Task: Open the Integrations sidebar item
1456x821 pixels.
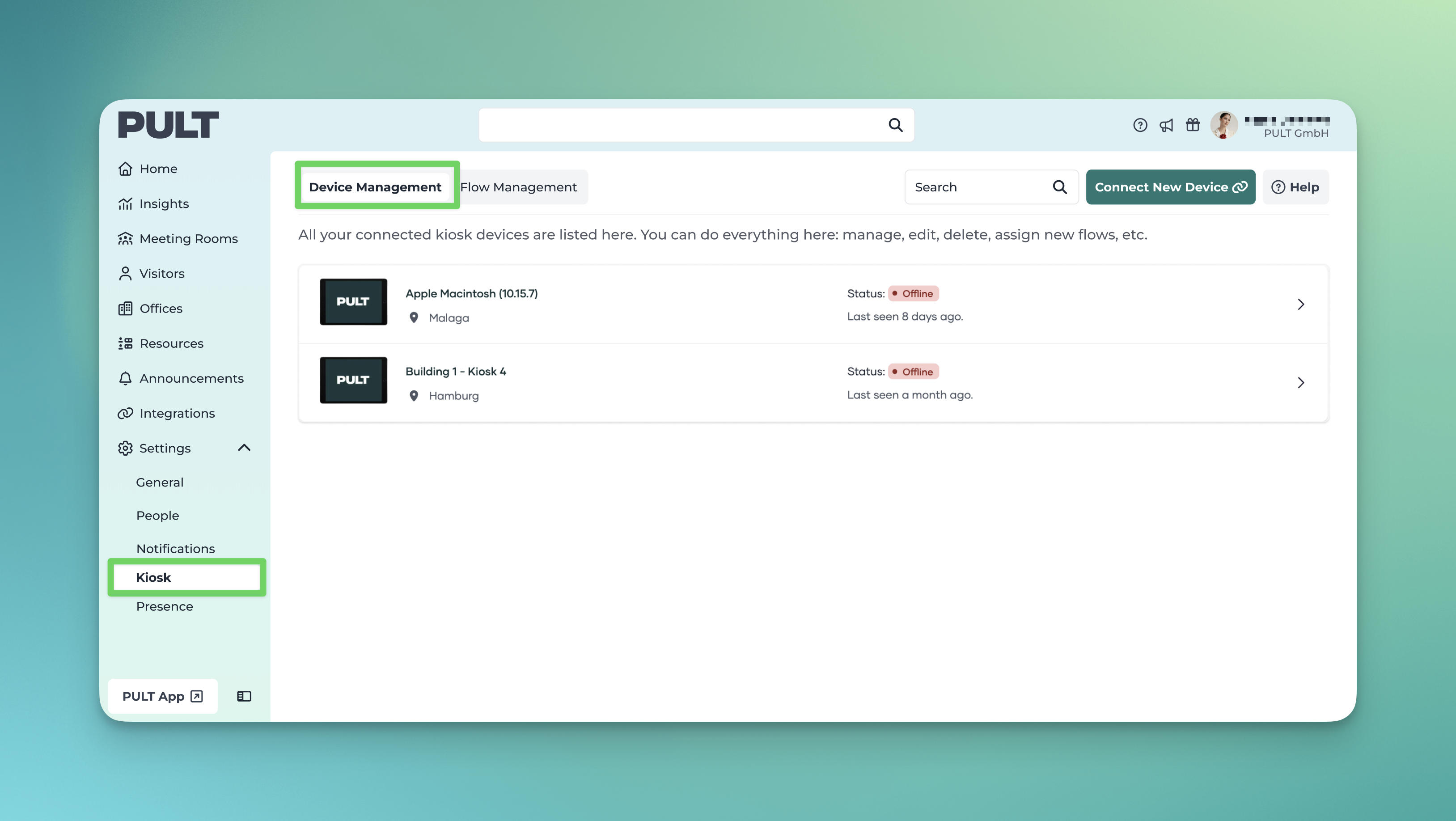Action: pos(176,413)
